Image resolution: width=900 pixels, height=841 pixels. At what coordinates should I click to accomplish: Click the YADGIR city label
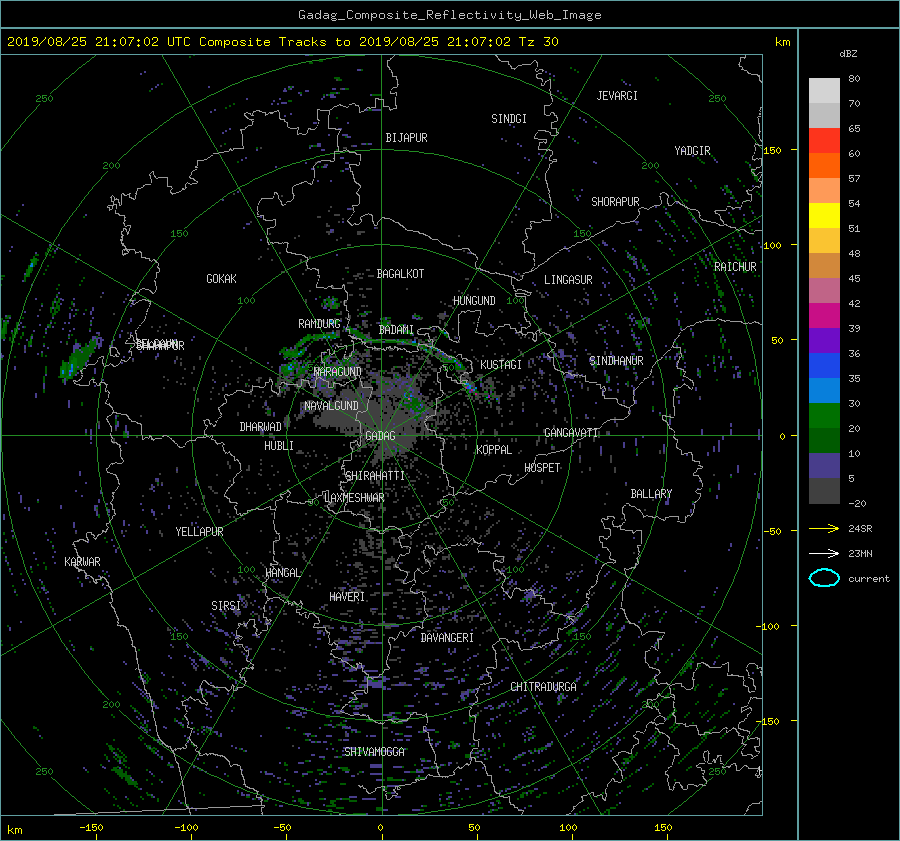tap(692, 151)
